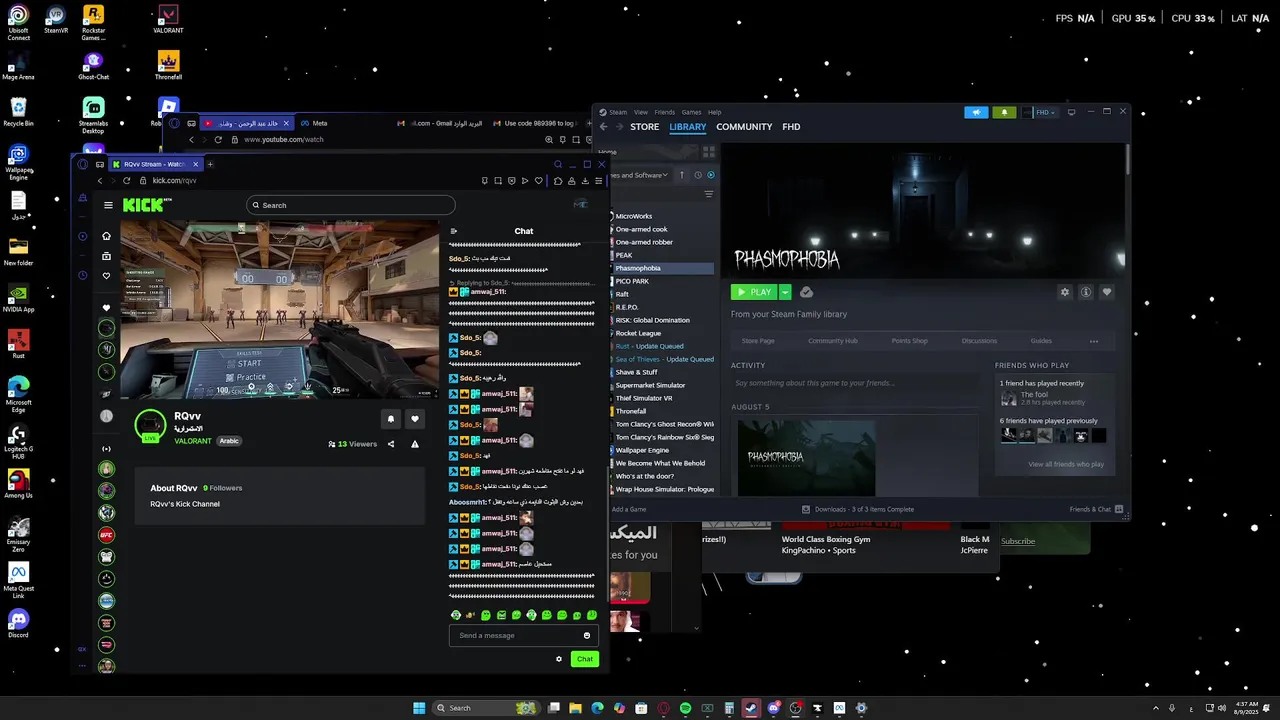Open the Kick hamburger menu
The image size is (1280, 720).
click(108, 205)
